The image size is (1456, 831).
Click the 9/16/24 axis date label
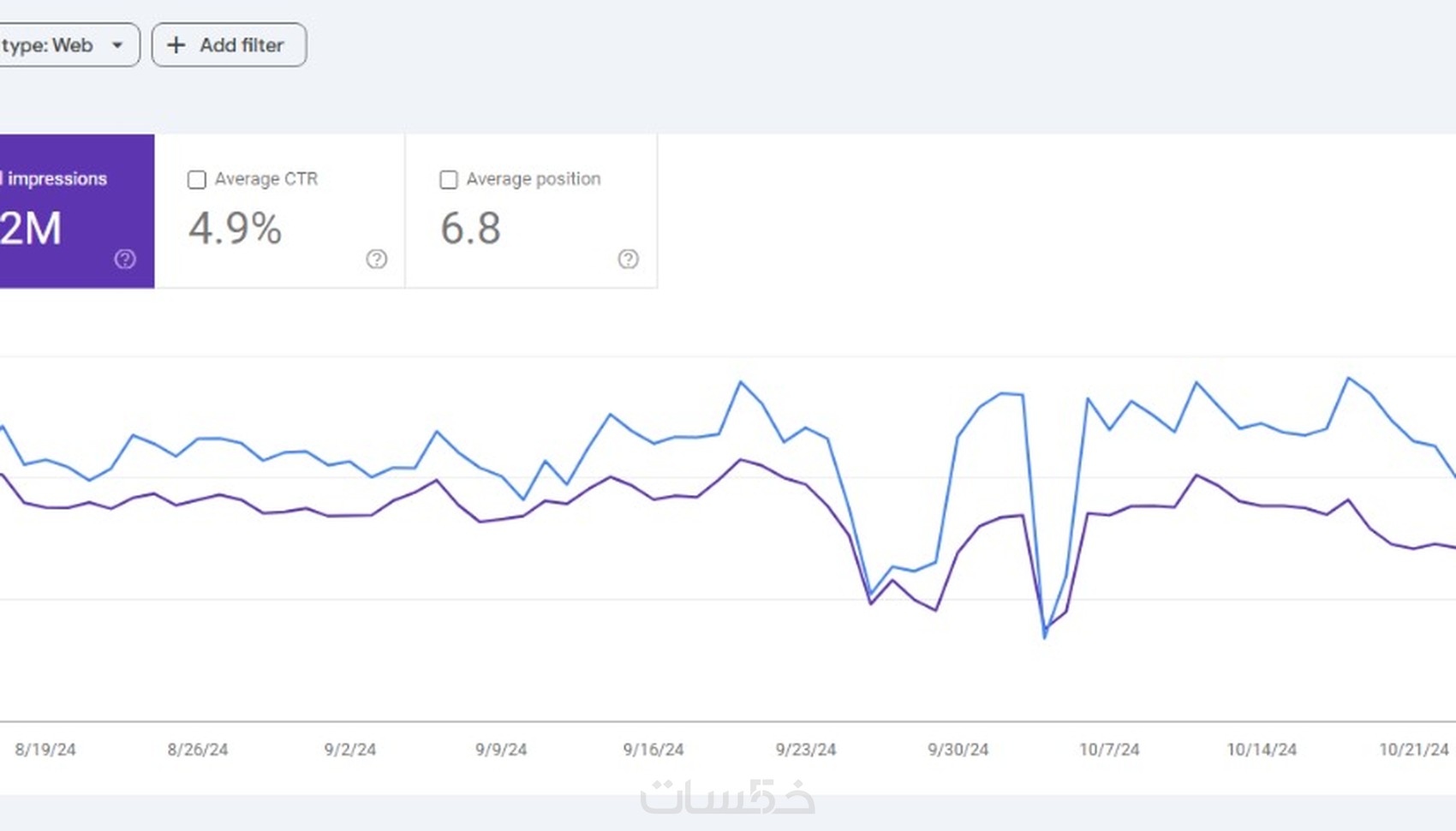653,750
